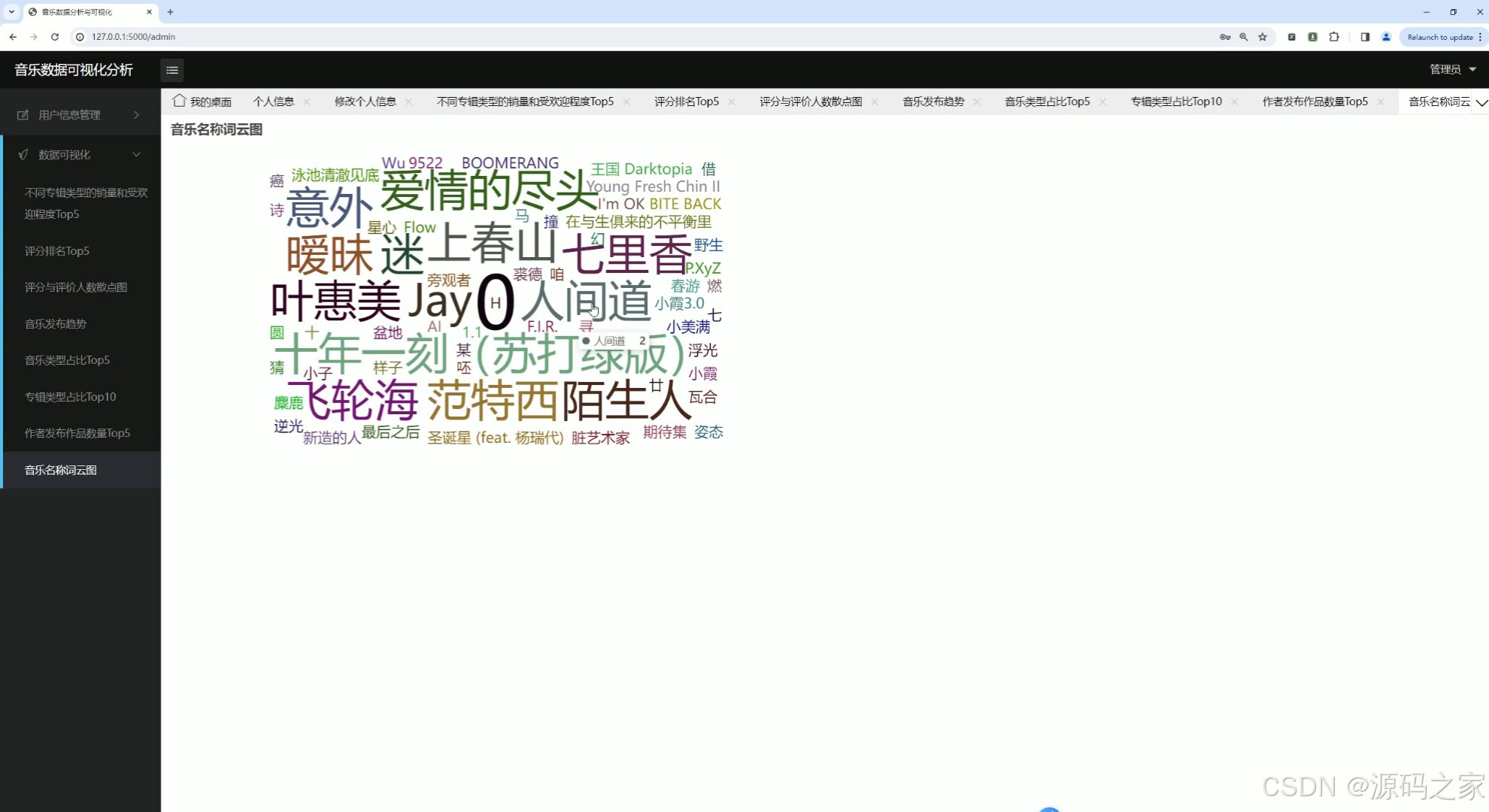Open the browser extensions puzzle icon

[1334, 36]
